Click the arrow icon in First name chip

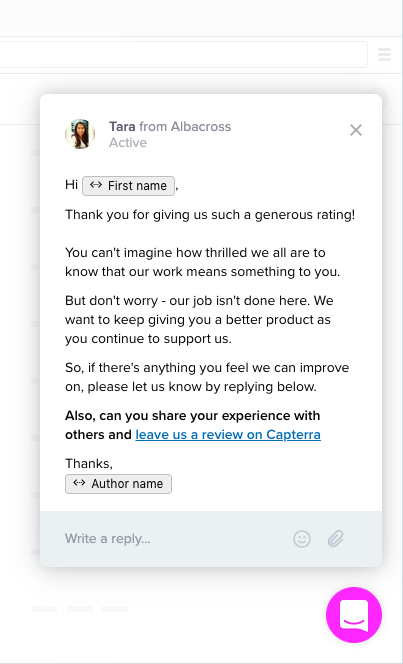96,185
